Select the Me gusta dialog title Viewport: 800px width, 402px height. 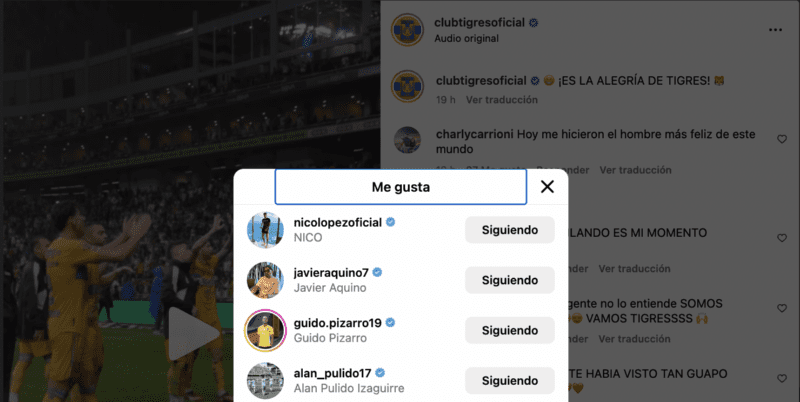[401, 187]
